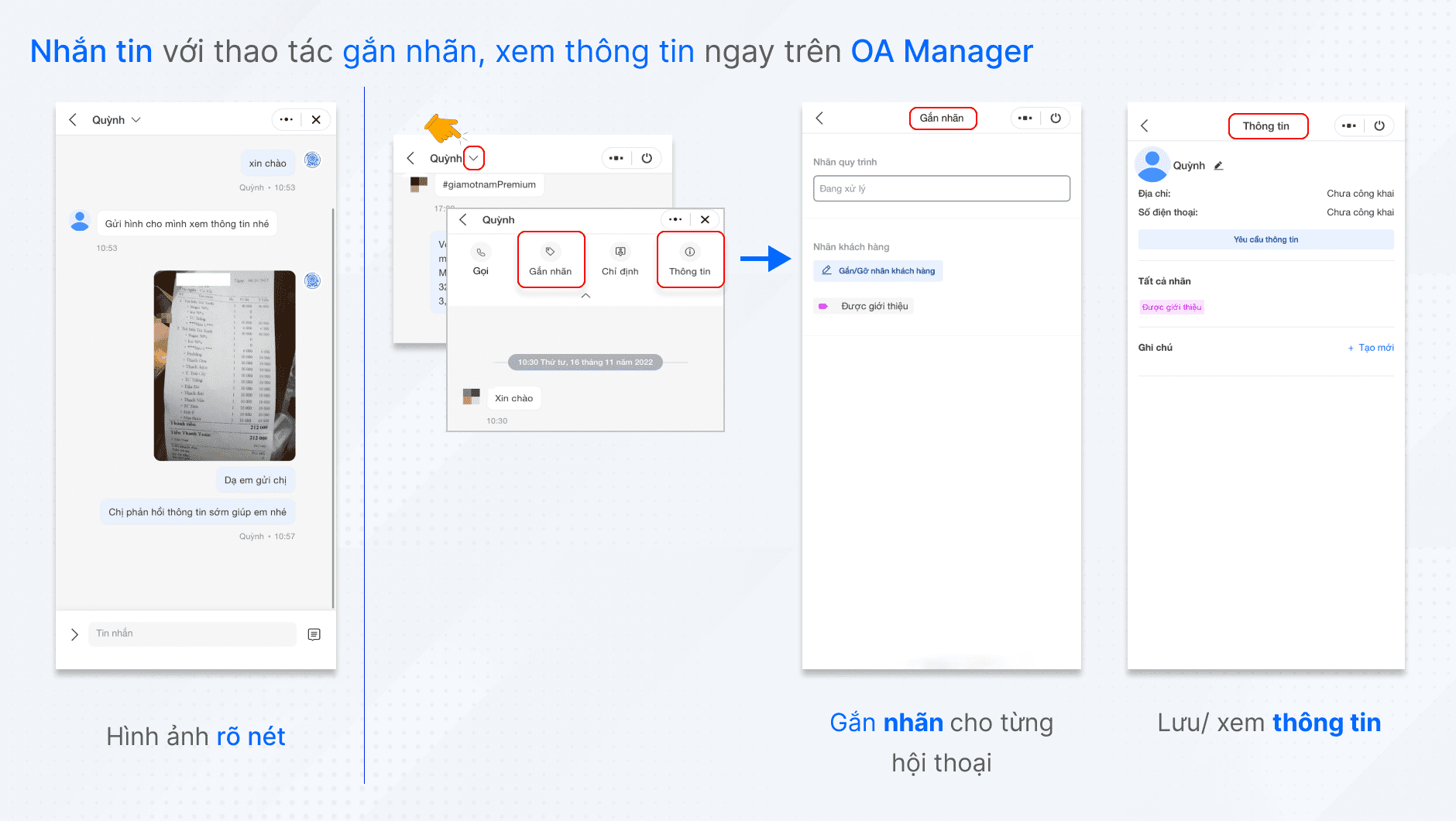
Task: Go back from the left Quỳnh chat panel
Action: [73, 120]
